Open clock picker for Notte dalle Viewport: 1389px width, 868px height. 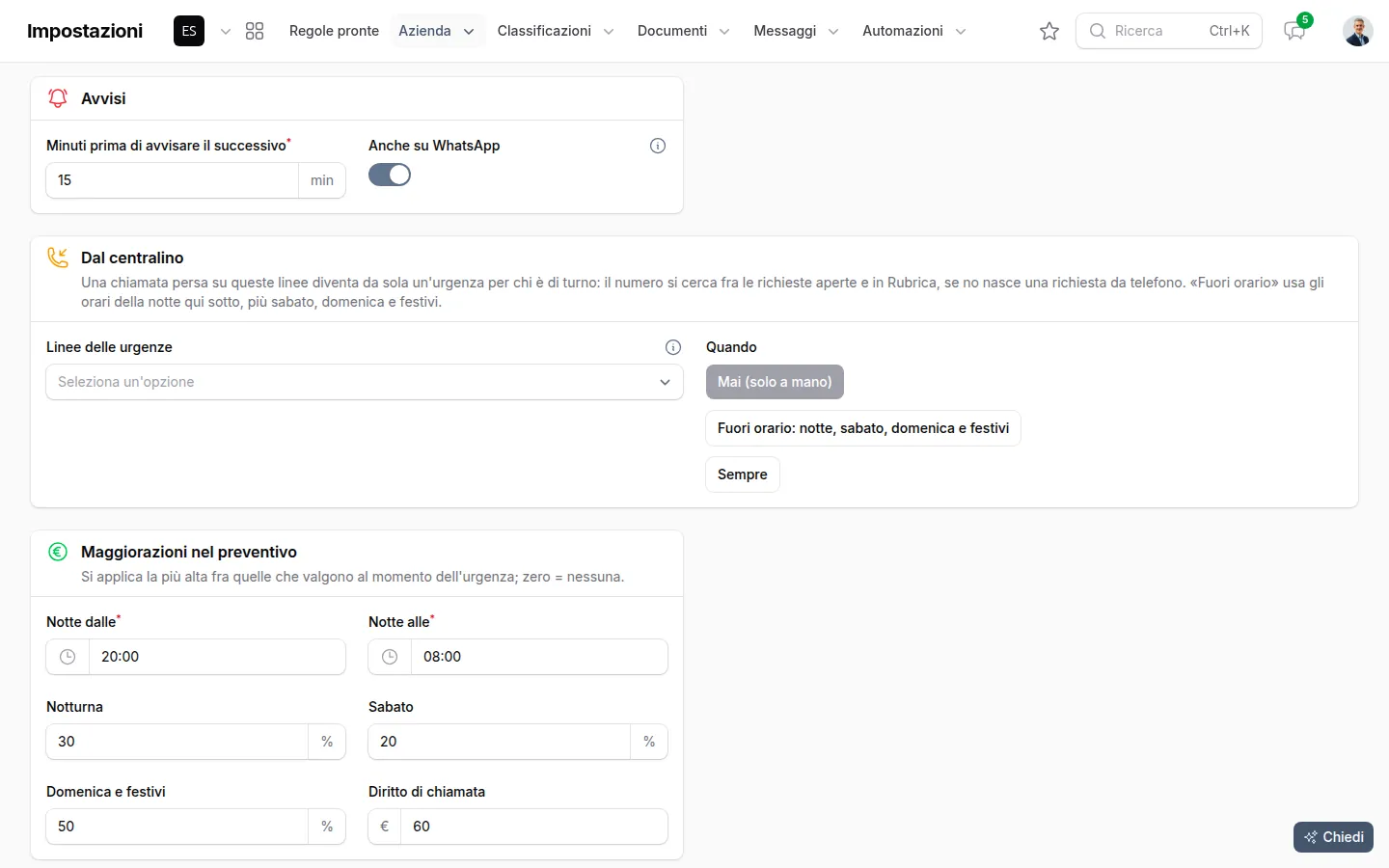68,657
